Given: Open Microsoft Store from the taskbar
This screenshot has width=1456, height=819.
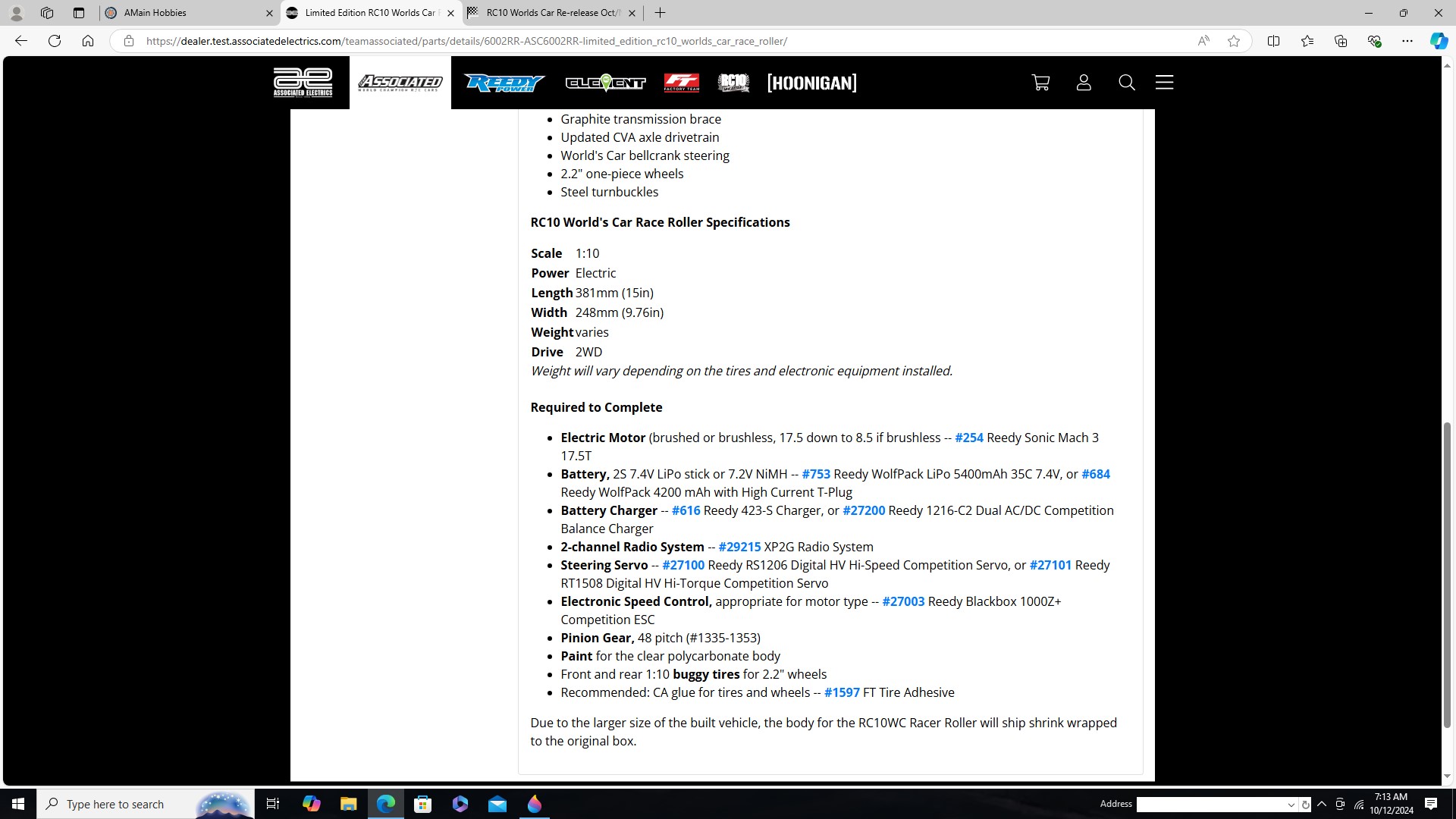Looking at the screenshot, I should pyautogui.click(x=423, y=804).
